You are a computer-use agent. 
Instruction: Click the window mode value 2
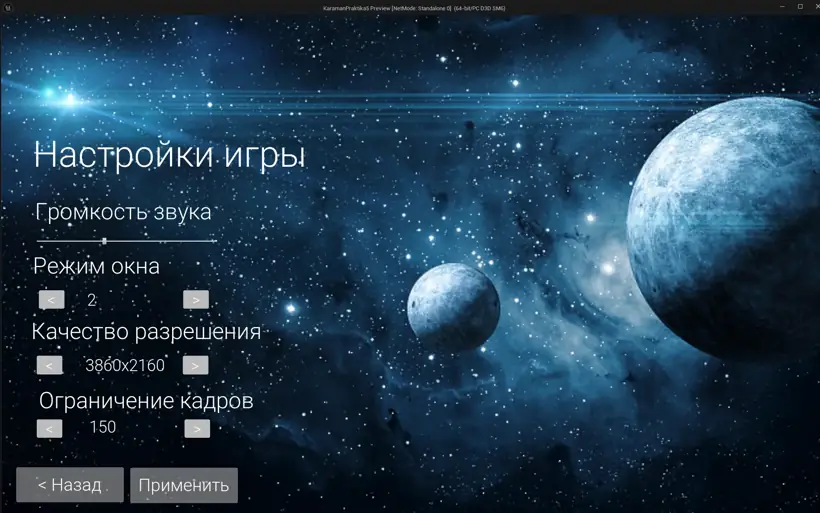92,300
